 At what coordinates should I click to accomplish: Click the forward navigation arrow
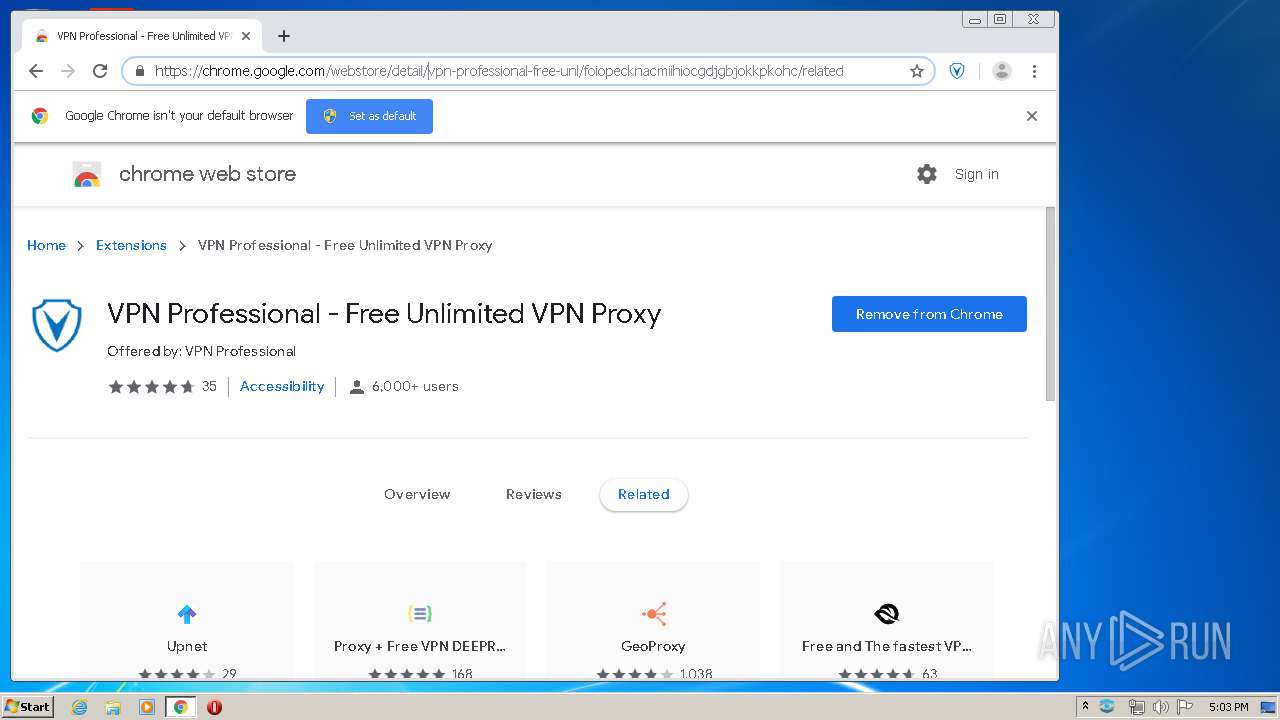coord(68,71)
